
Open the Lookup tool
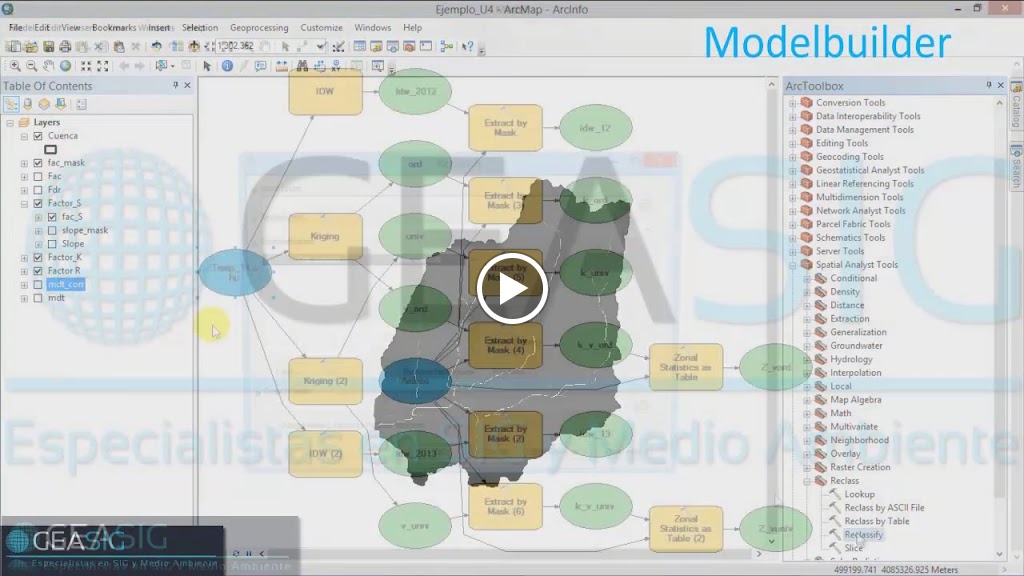[859, 494]
